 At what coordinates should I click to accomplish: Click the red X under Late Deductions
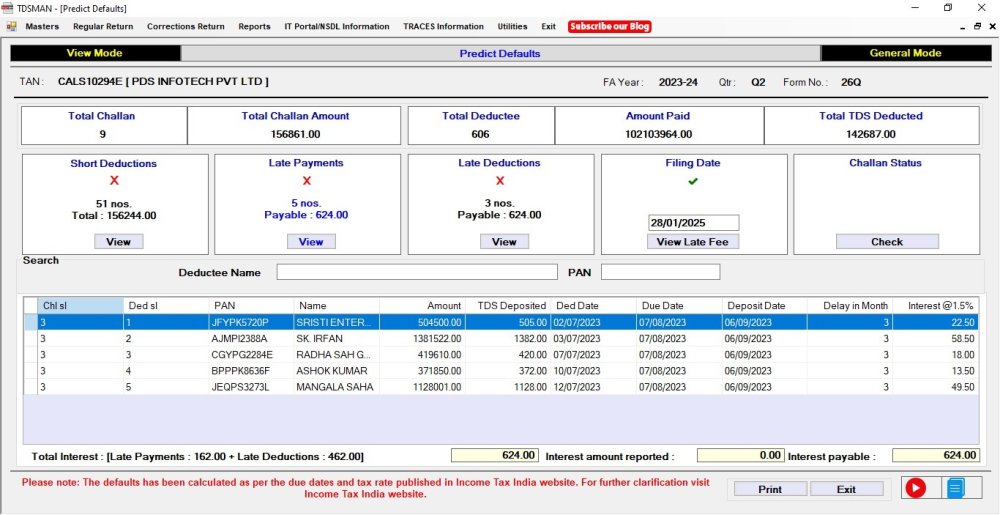point(500,181)
